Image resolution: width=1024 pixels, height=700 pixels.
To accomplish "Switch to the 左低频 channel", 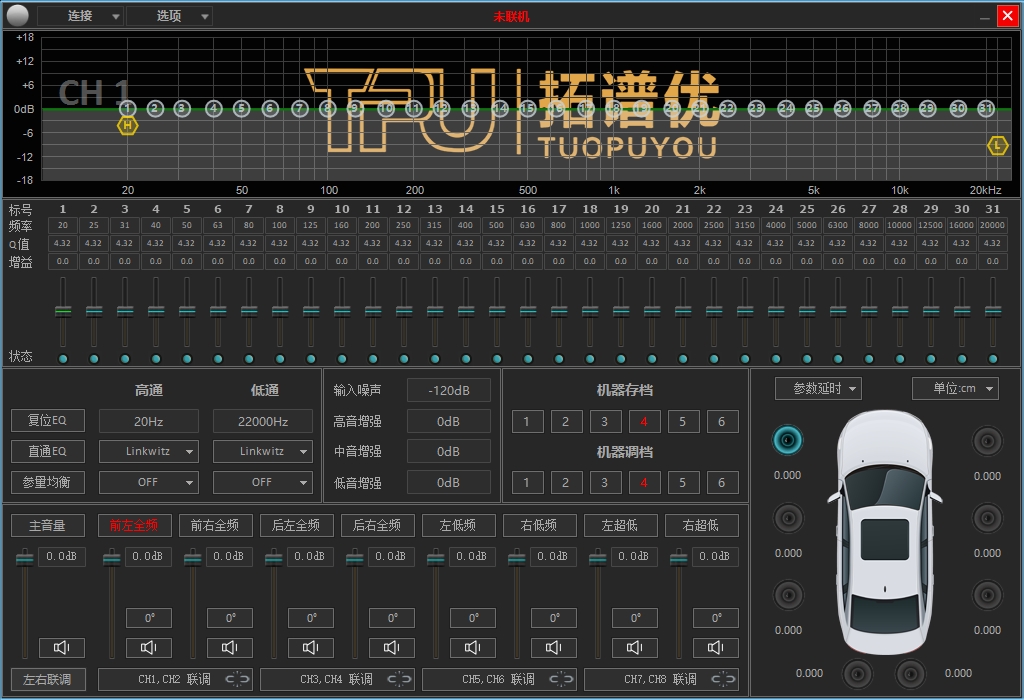I will pos(458,525).
